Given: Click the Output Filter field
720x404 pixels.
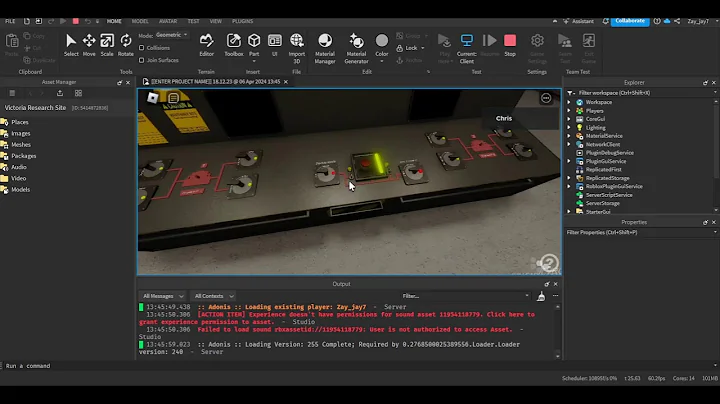Looking at the screenshot, I should click(466, 296).
